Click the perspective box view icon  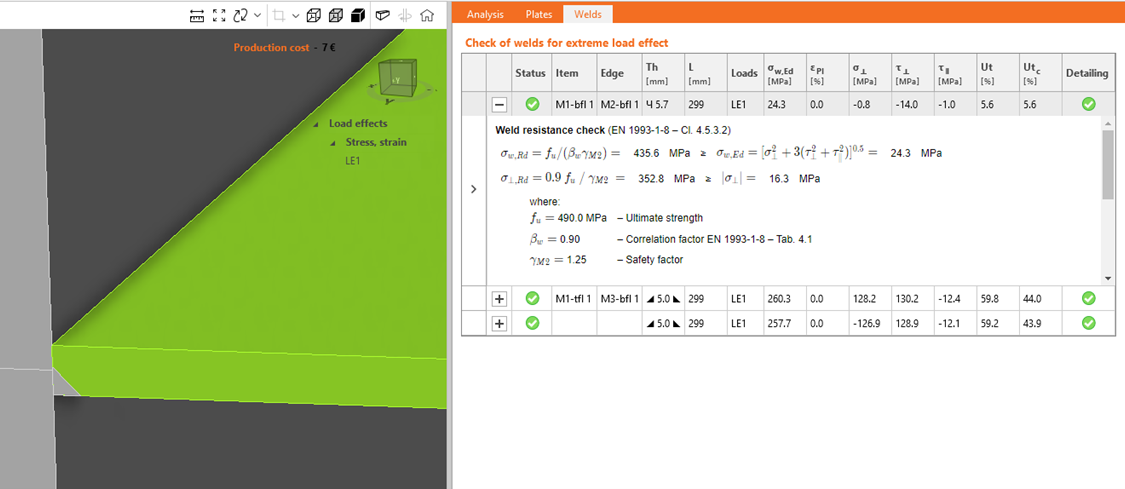382,15
